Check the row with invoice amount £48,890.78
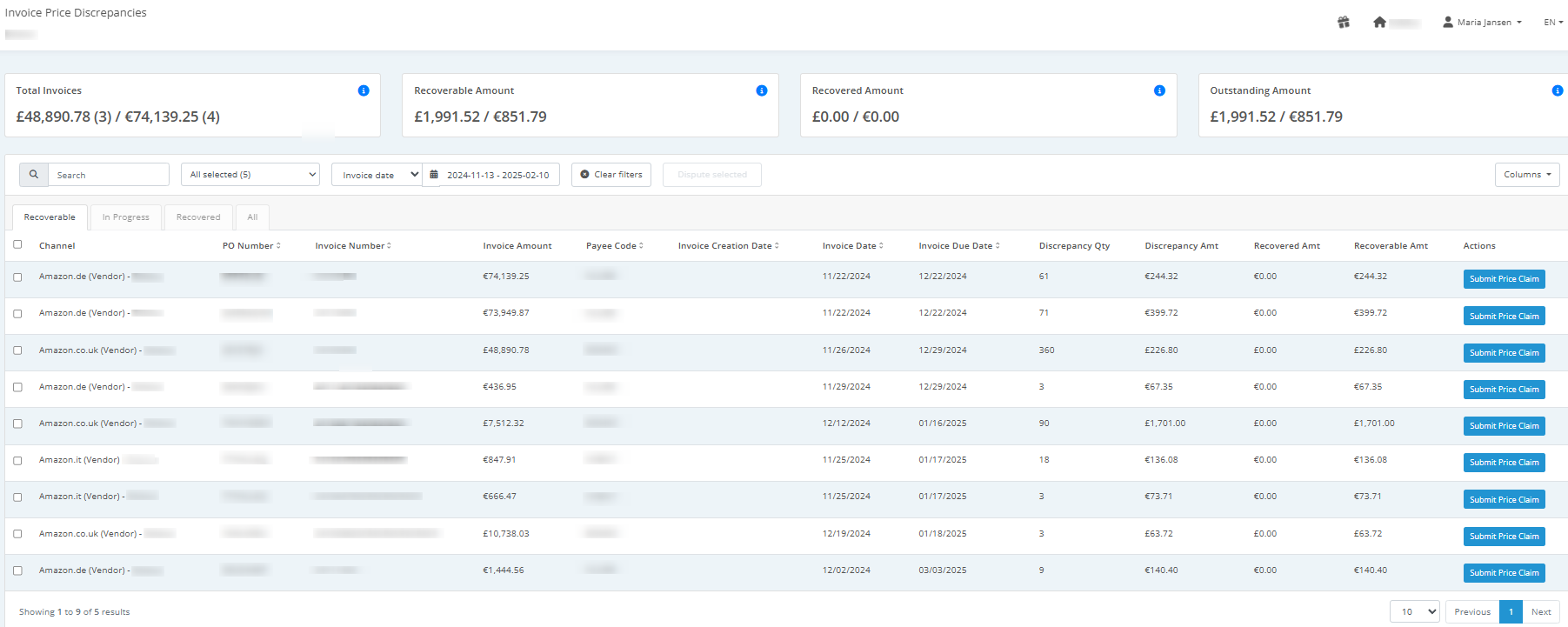1568x627 pixels. pyautogui.click(x=17, y=350)
